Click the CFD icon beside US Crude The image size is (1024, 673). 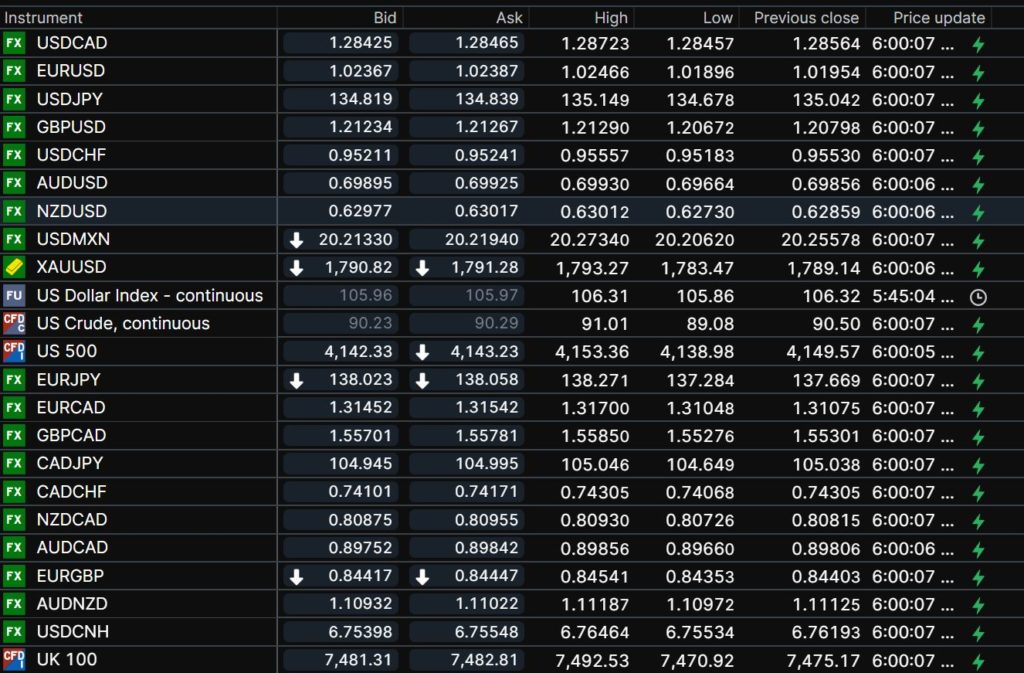14,323
